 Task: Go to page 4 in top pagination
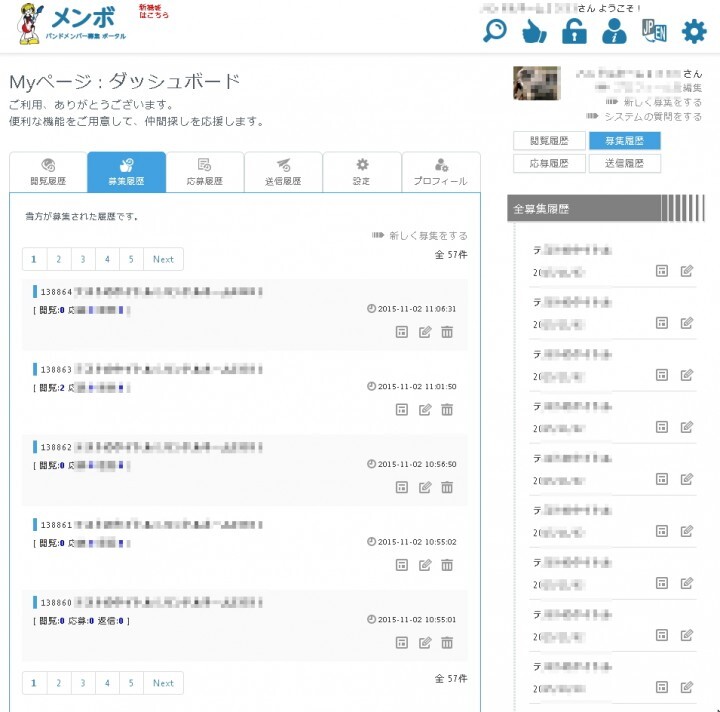(x=107, y=259)
